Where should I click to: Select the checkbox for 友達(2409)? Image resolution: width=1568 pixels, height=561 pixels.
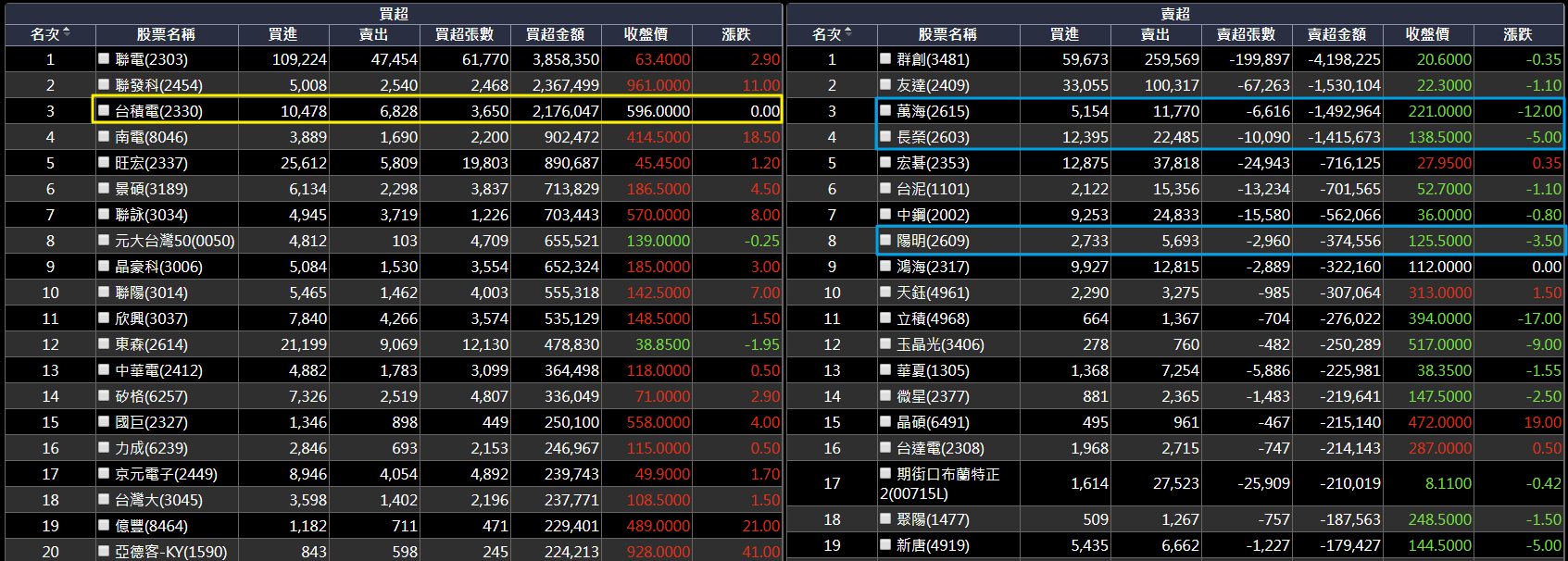[886, 84]
